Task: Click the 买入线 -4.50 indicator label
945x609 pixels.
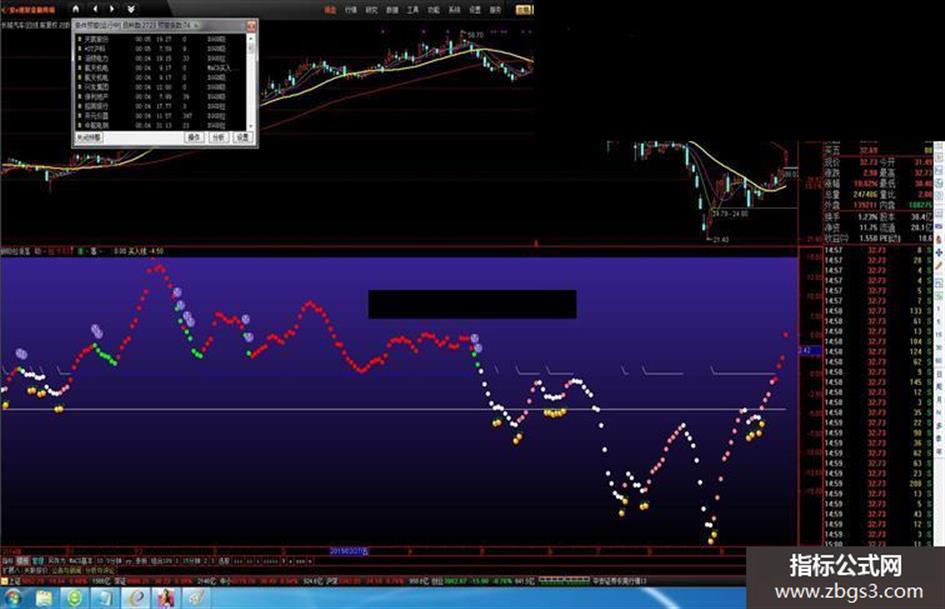Action: pos(145,251)
